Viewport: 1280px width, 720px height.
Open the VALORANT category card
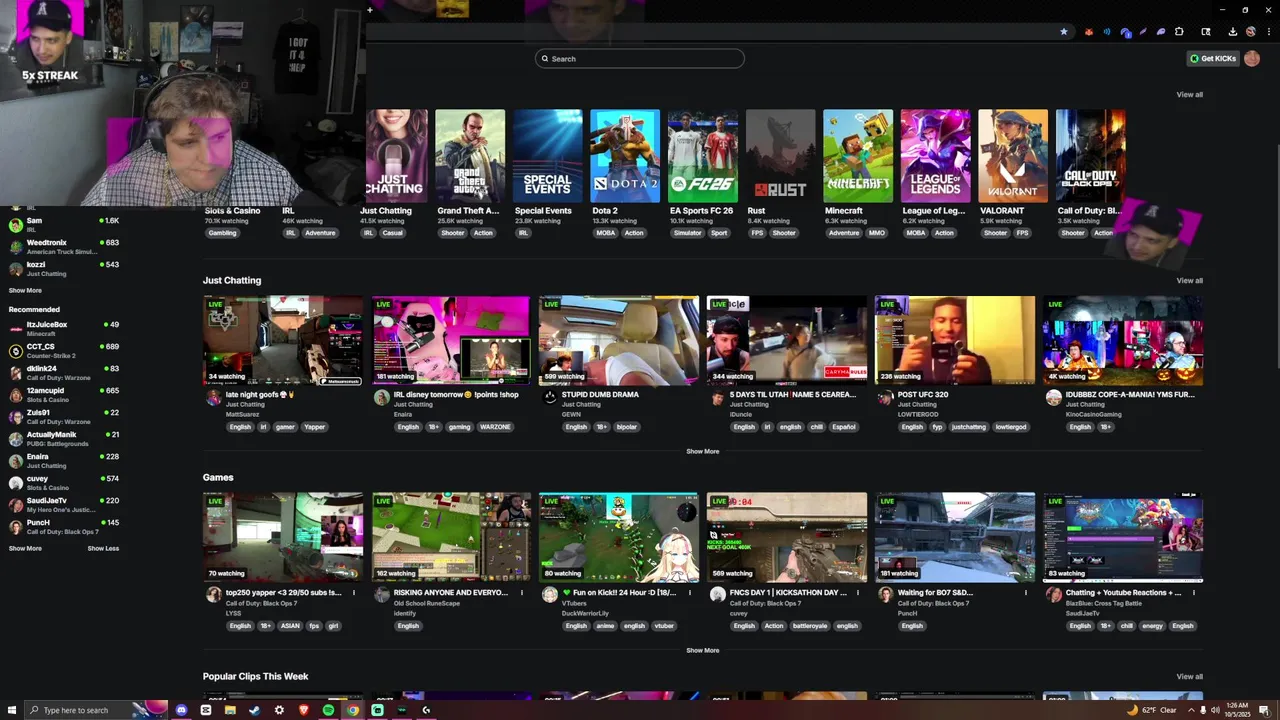1013,156
